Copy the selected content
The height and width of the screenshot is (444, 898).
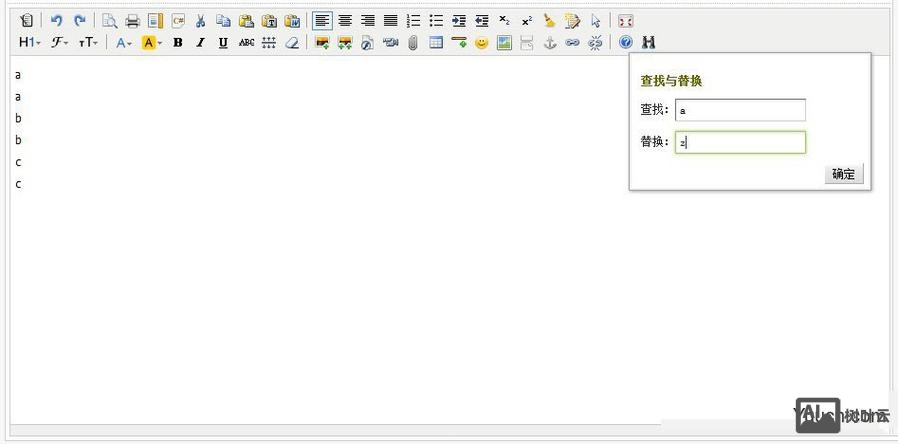pos(223,21)
